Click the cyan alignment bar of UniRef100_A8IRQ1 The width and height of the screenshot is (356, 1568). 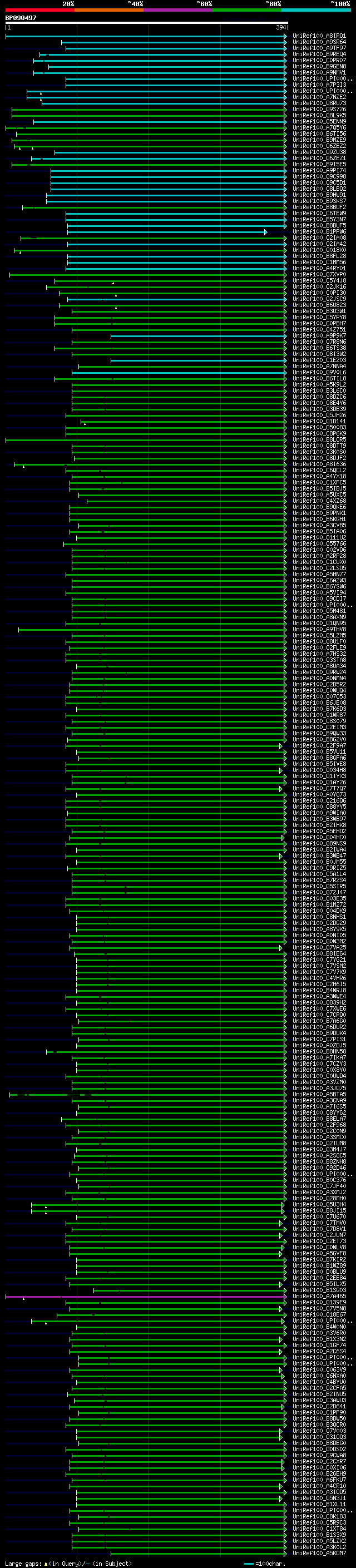pos(146,37)
